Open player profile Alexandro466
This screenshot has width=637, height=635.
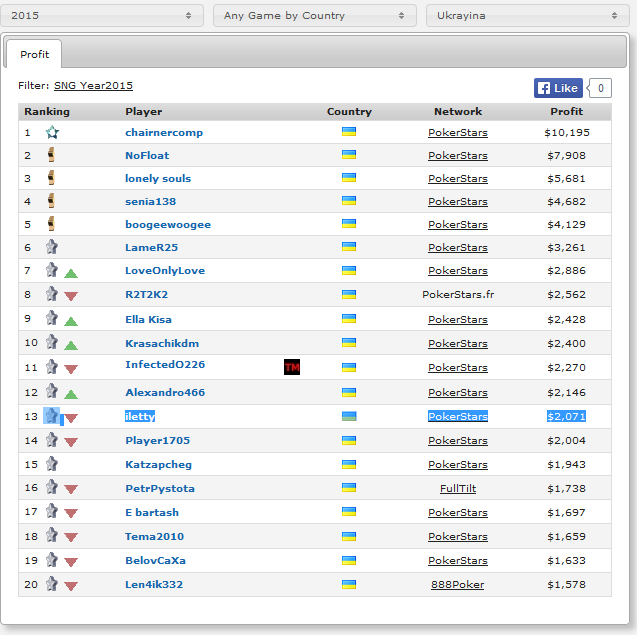coord(165,392)
